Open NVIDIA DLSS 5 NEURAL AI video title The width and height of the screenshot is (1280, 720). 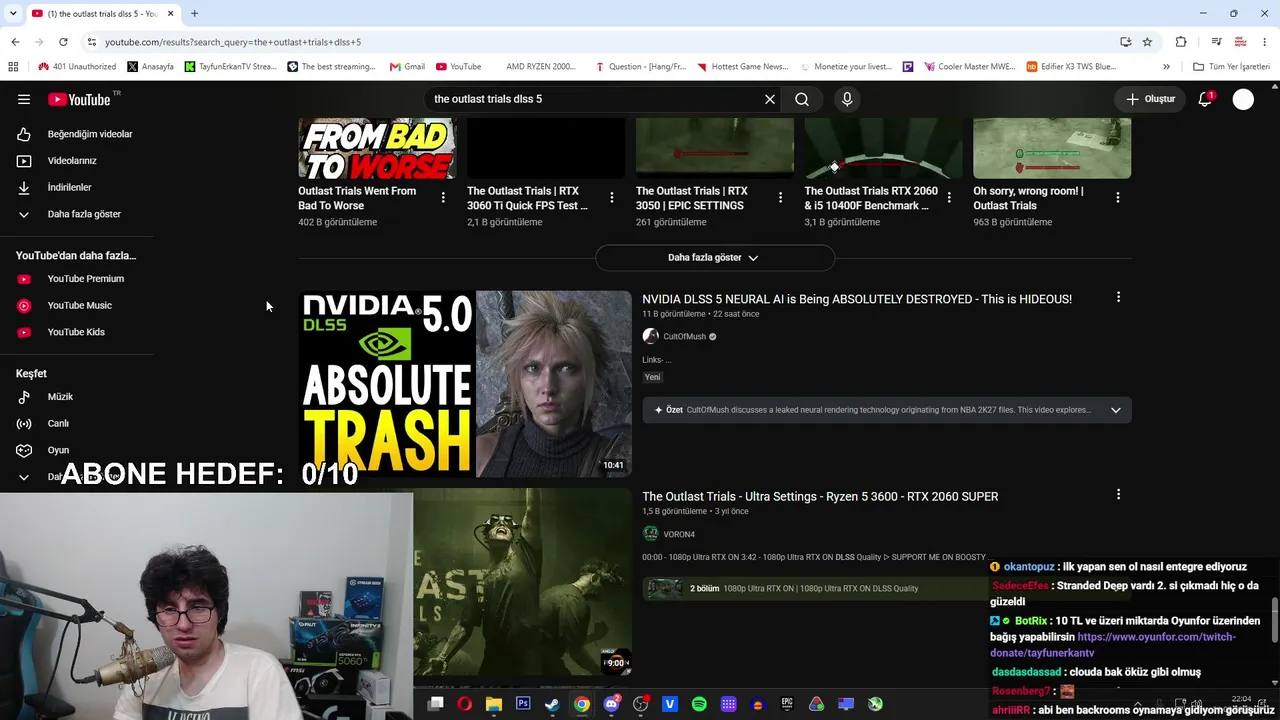pos(857,299)
